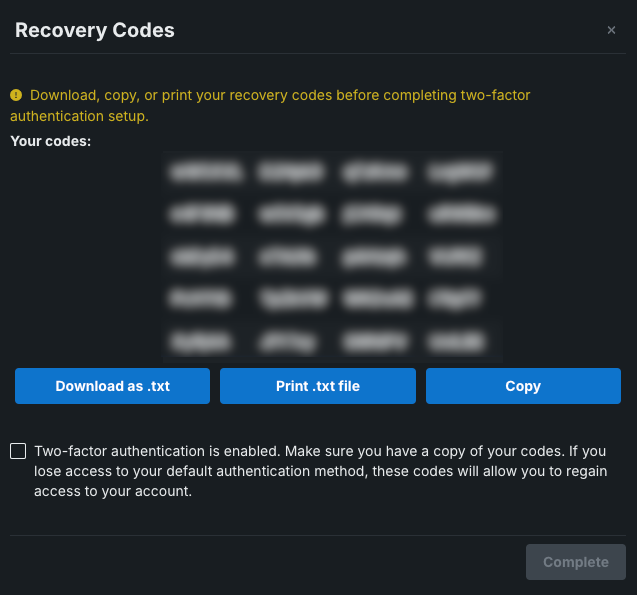Copy the recovery codes to clipboard
637x595 pixels.
click(x=523, y=386)
